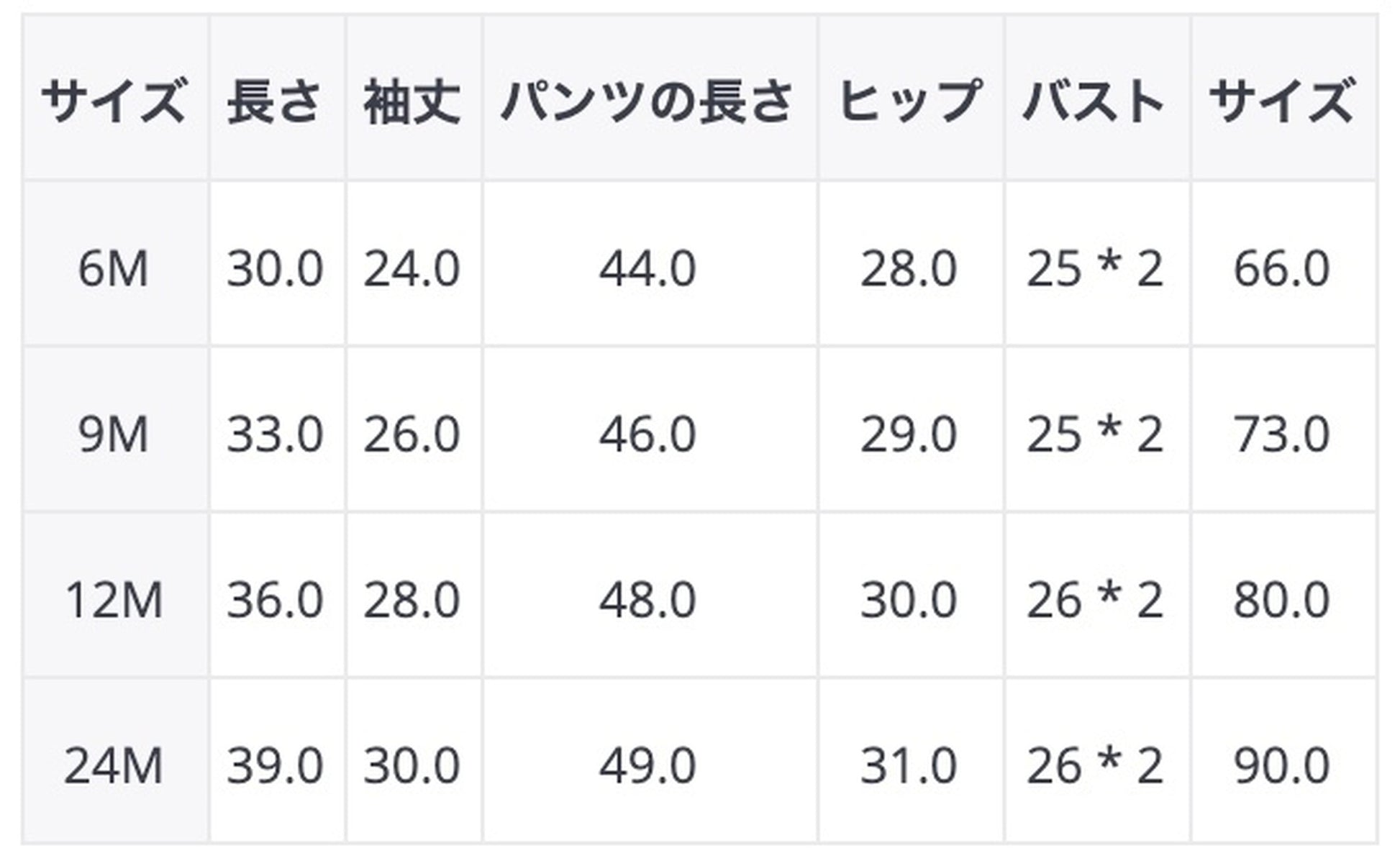Select the 6M size row label
This screenshot has width=1400, height=866.
pos(114,269)
